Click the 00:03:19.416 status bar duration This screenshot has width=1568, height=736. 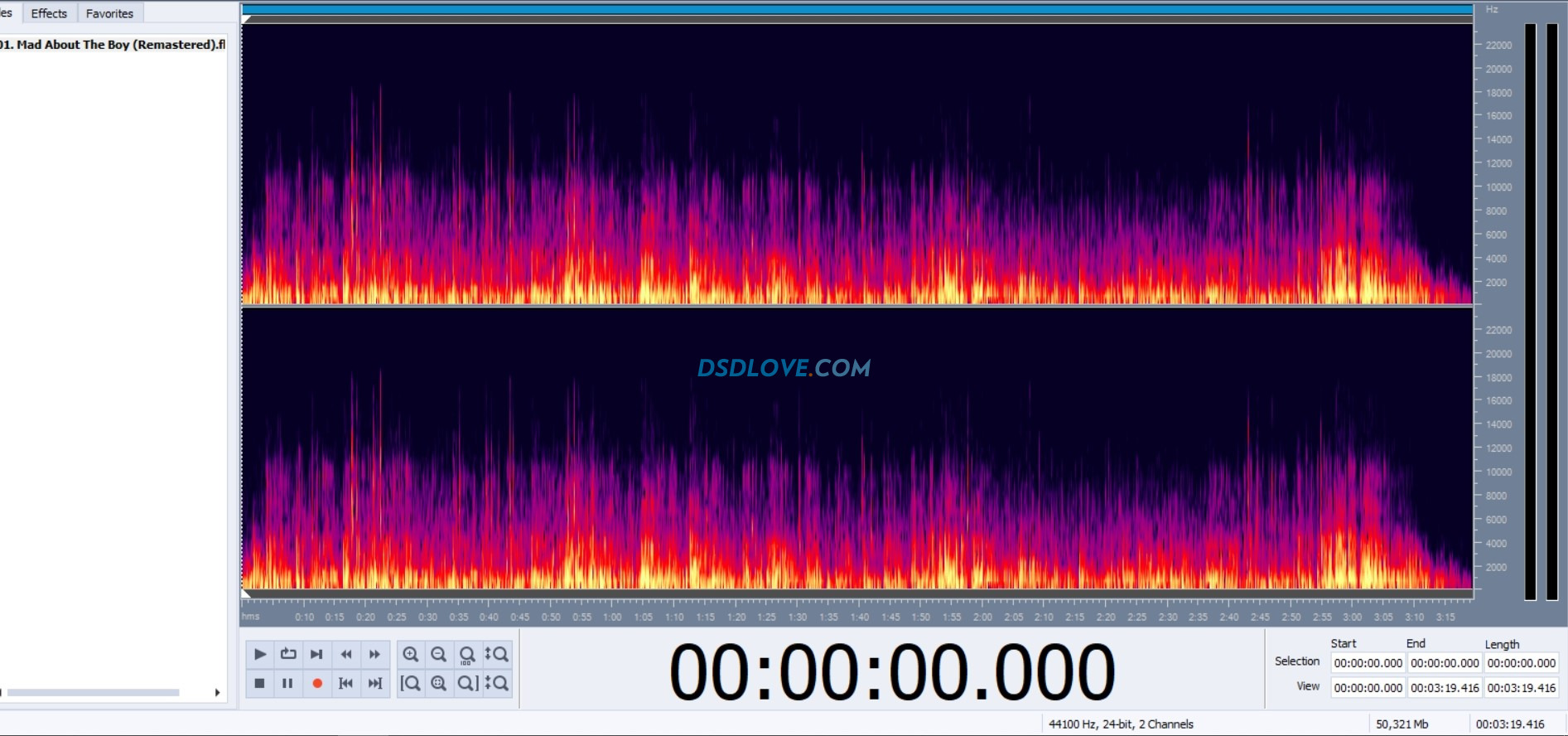click(x=1510, y=724)
